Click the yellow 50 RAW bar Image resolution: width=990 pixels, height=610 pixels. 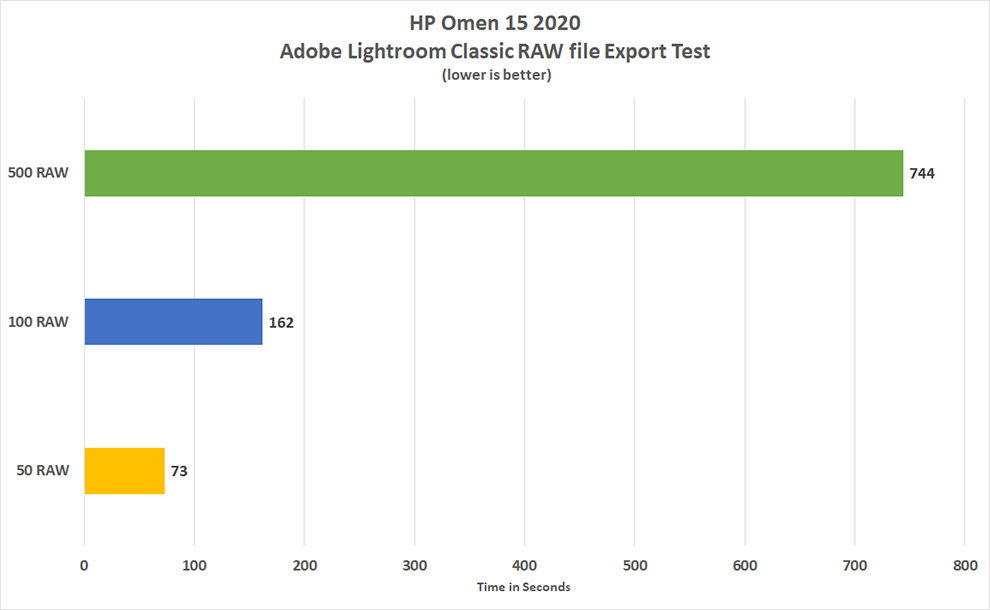[124, 471]
